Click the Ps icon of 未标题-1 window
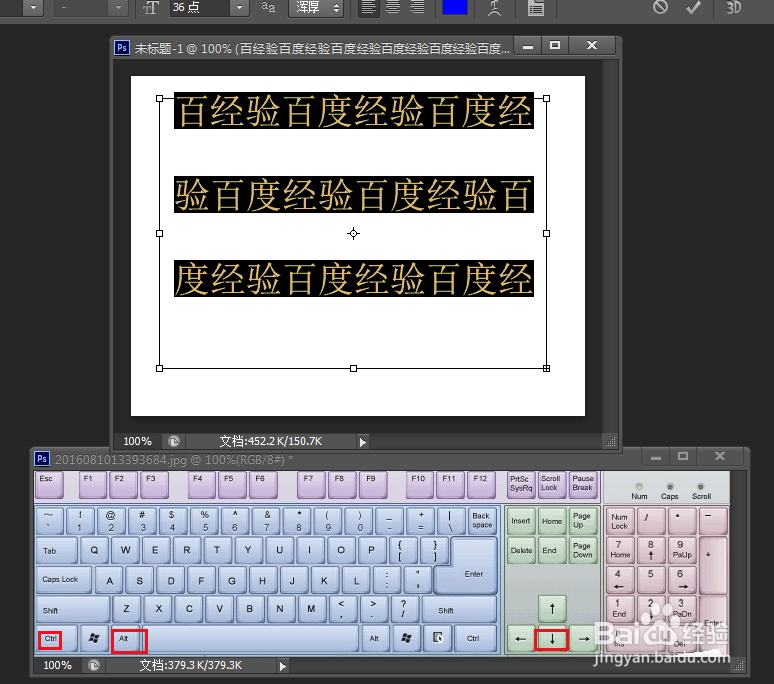774x684 pixels. click(x=122, y=48)
